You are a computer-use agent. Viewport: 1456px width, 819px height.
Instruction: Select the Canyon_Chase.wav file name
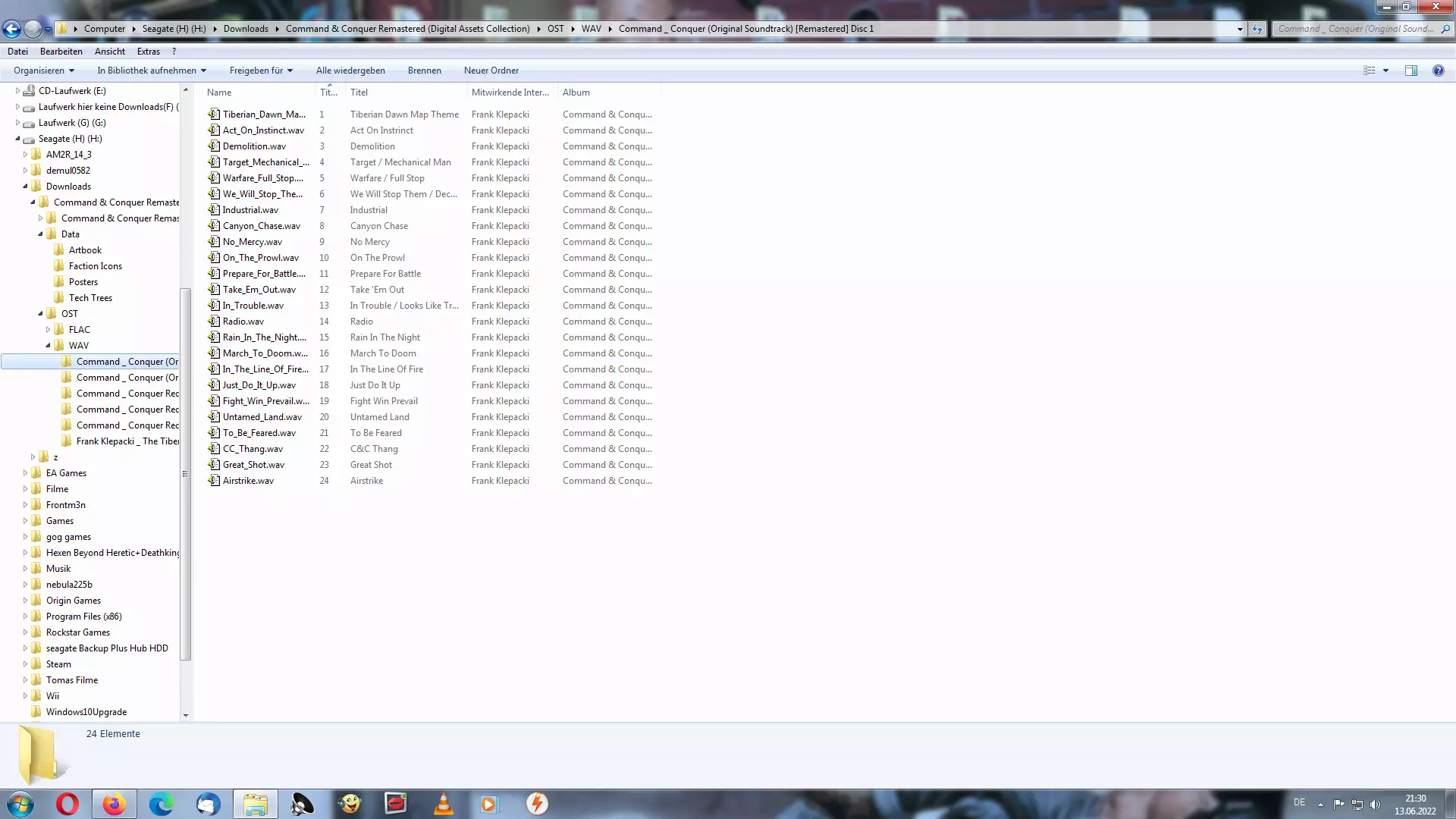(262, 226)
